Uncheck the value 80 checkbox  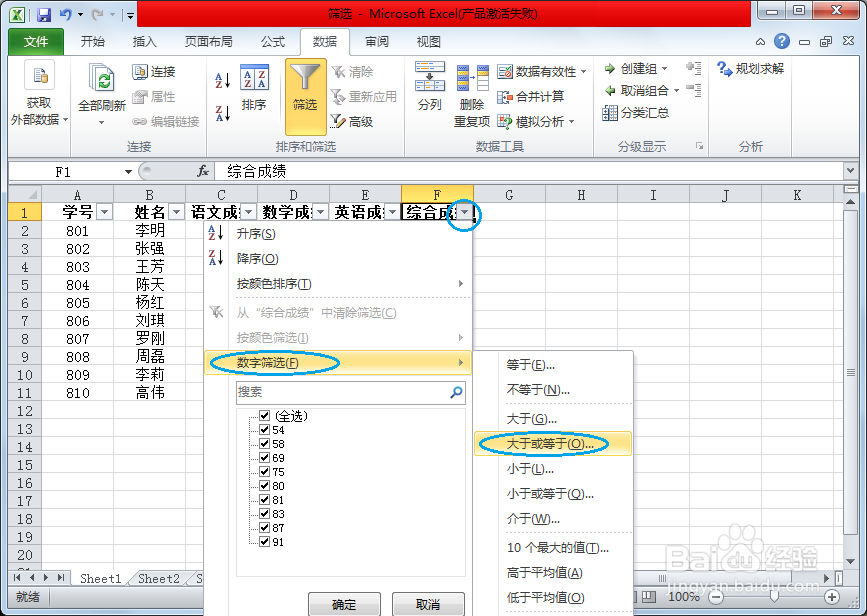264,486
